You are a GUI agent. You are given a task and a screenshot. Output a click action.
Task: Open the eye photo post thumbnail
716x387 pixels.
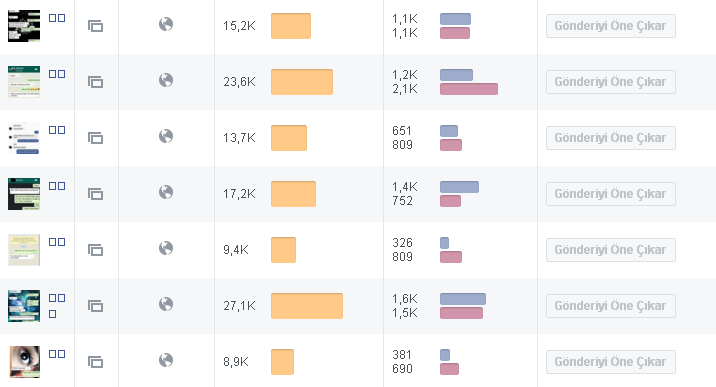[24, 362]
